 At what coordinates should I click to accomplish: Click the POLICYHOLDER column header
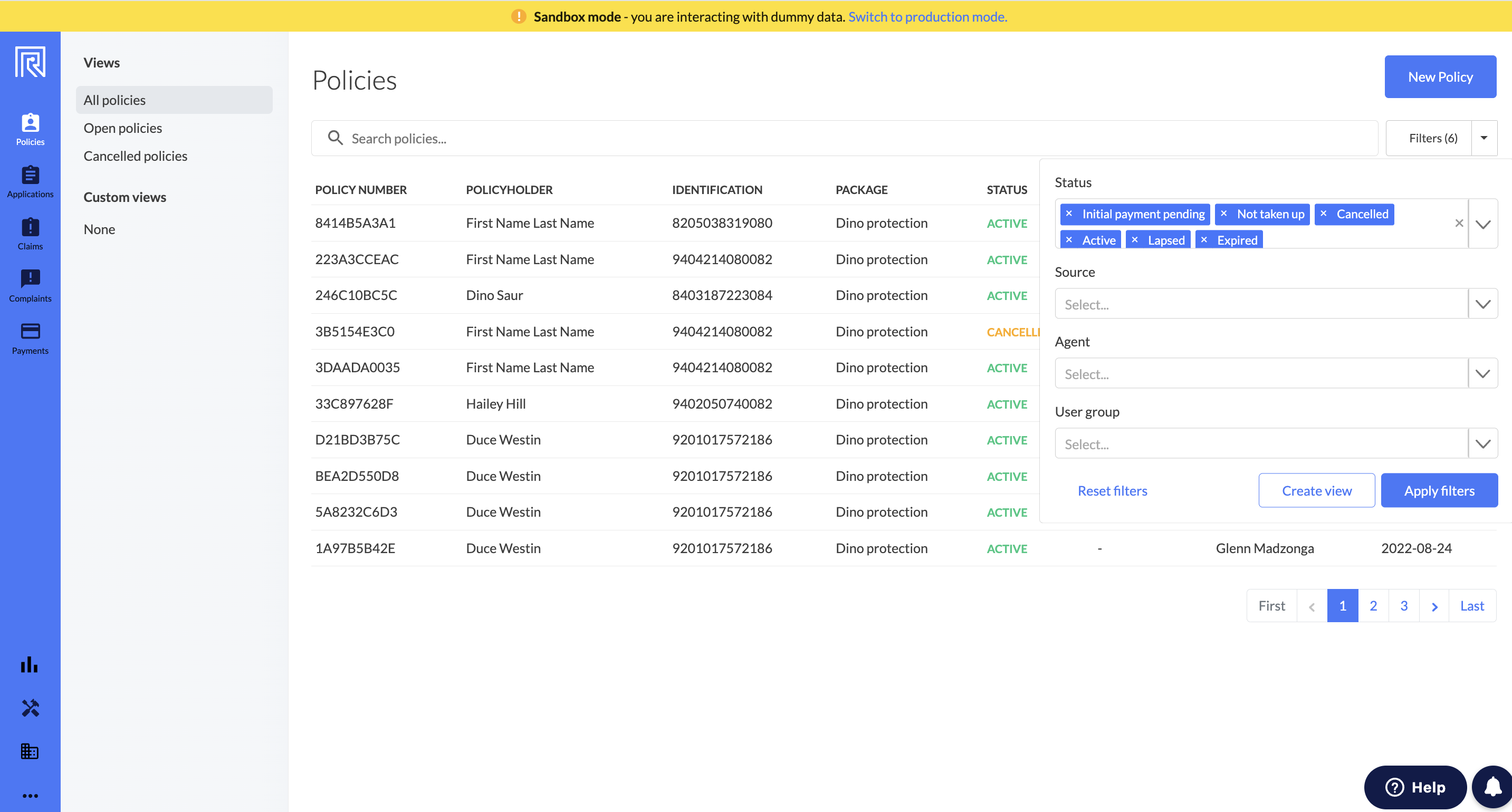tap(510, 189)
